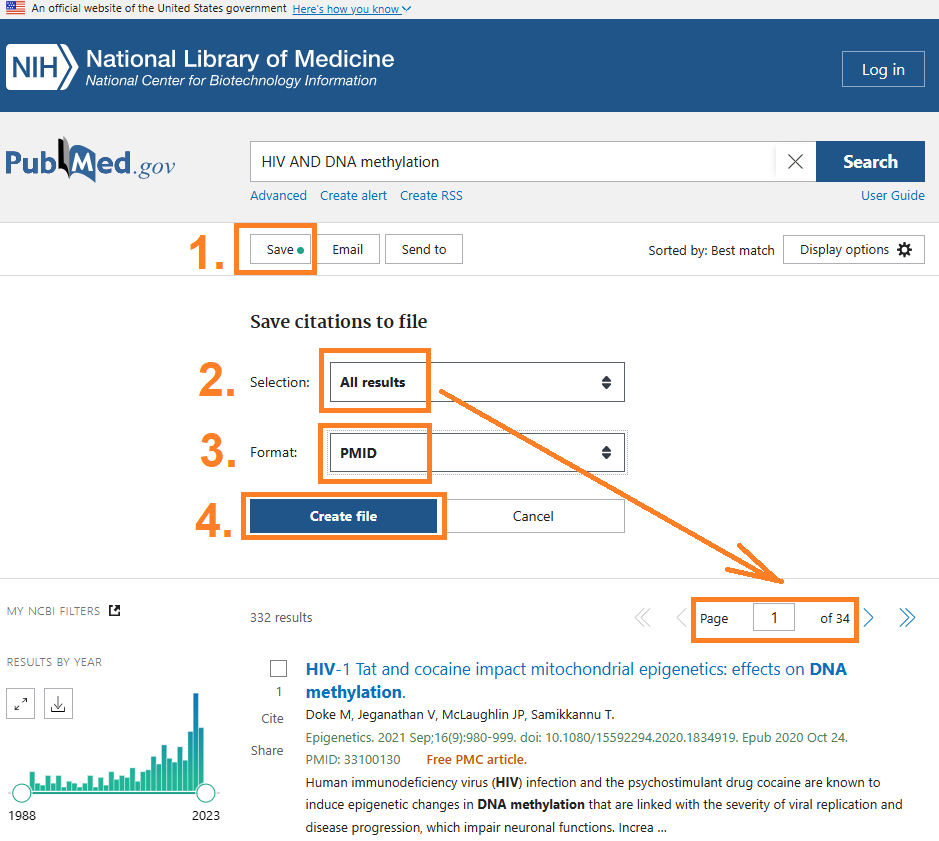This screenshot has width=939, height=841.
Task: Expand the results by year chart
Action: pos(20,703)
